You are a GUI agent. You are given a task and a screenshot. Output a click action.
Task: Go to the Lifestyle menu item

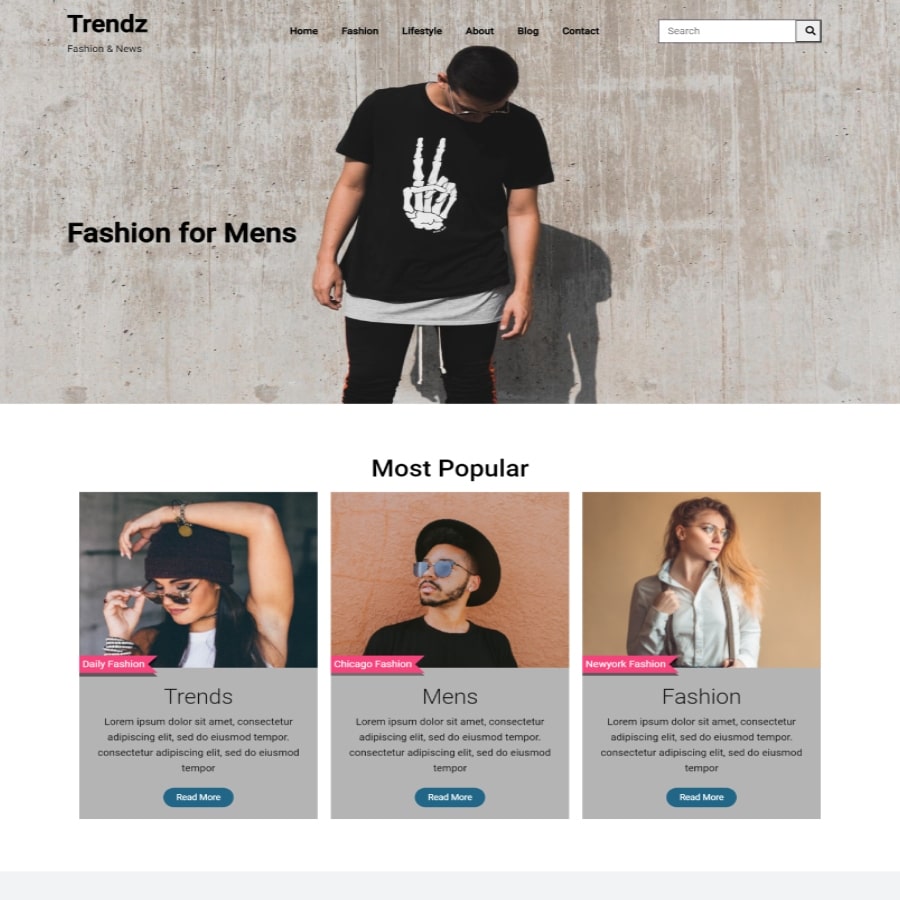(422, 31)
